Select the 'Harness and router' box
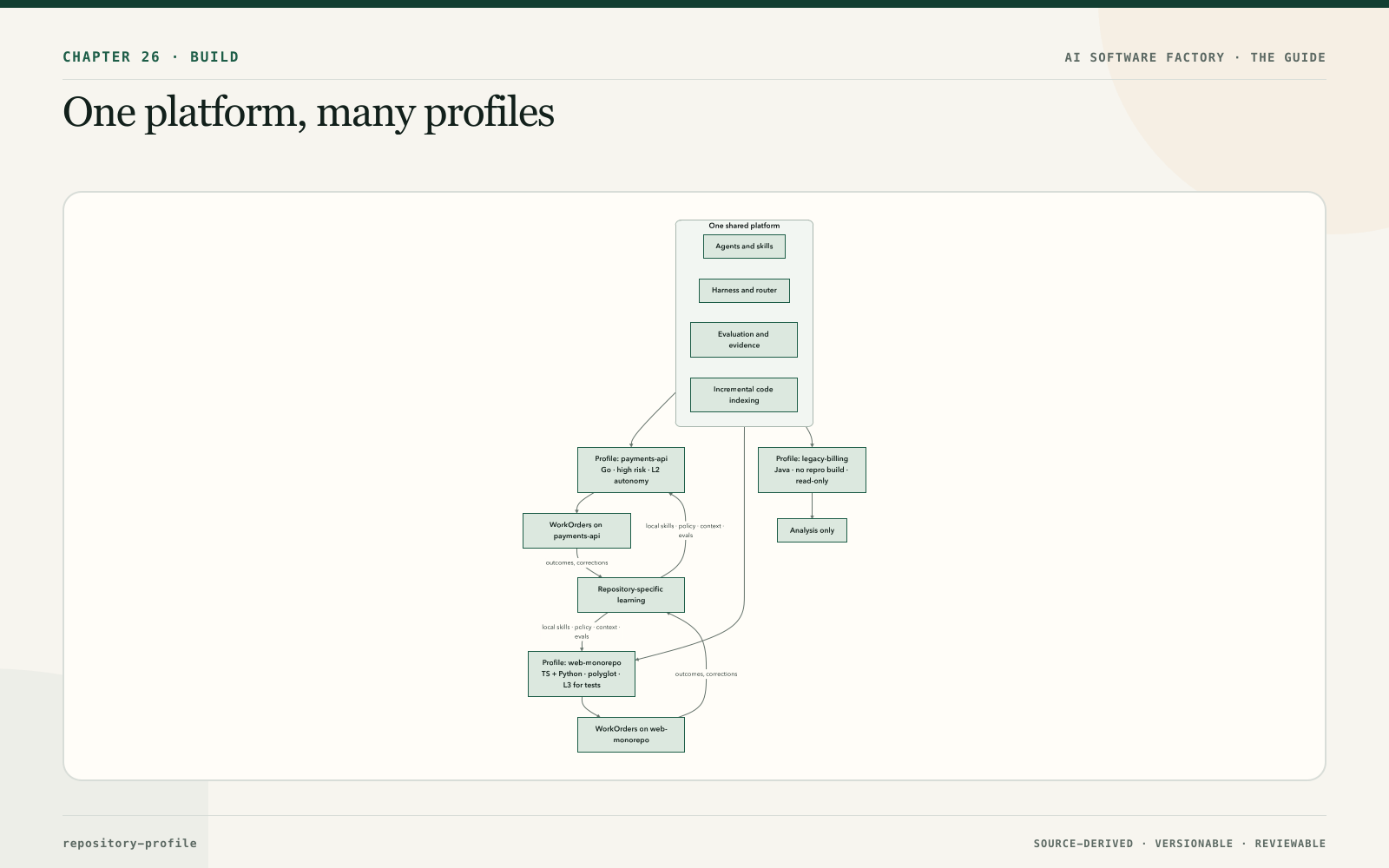The width and height of the screenshot is (1389, 868). tap(744, 291)
